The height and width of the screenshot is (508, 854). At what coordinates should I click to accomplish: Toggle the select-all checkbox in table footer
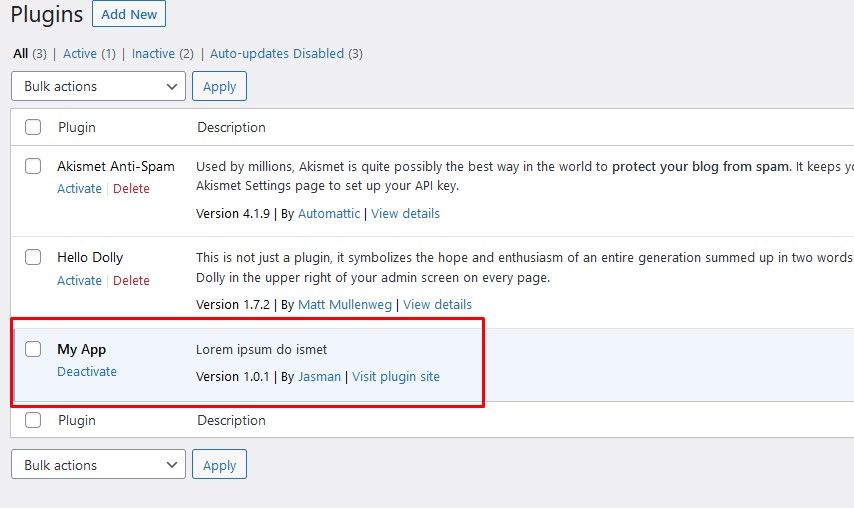[x=33, y=420]
